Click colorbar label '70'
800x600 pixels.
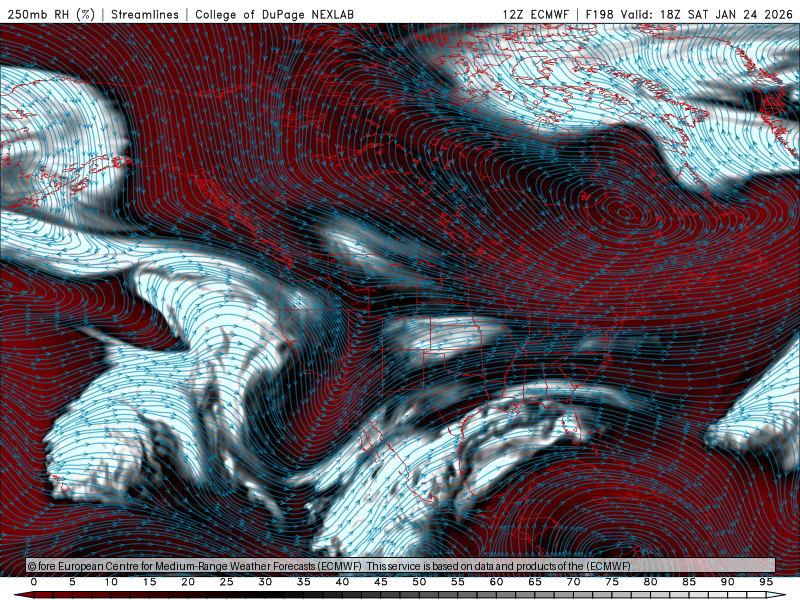click(573, 582)
